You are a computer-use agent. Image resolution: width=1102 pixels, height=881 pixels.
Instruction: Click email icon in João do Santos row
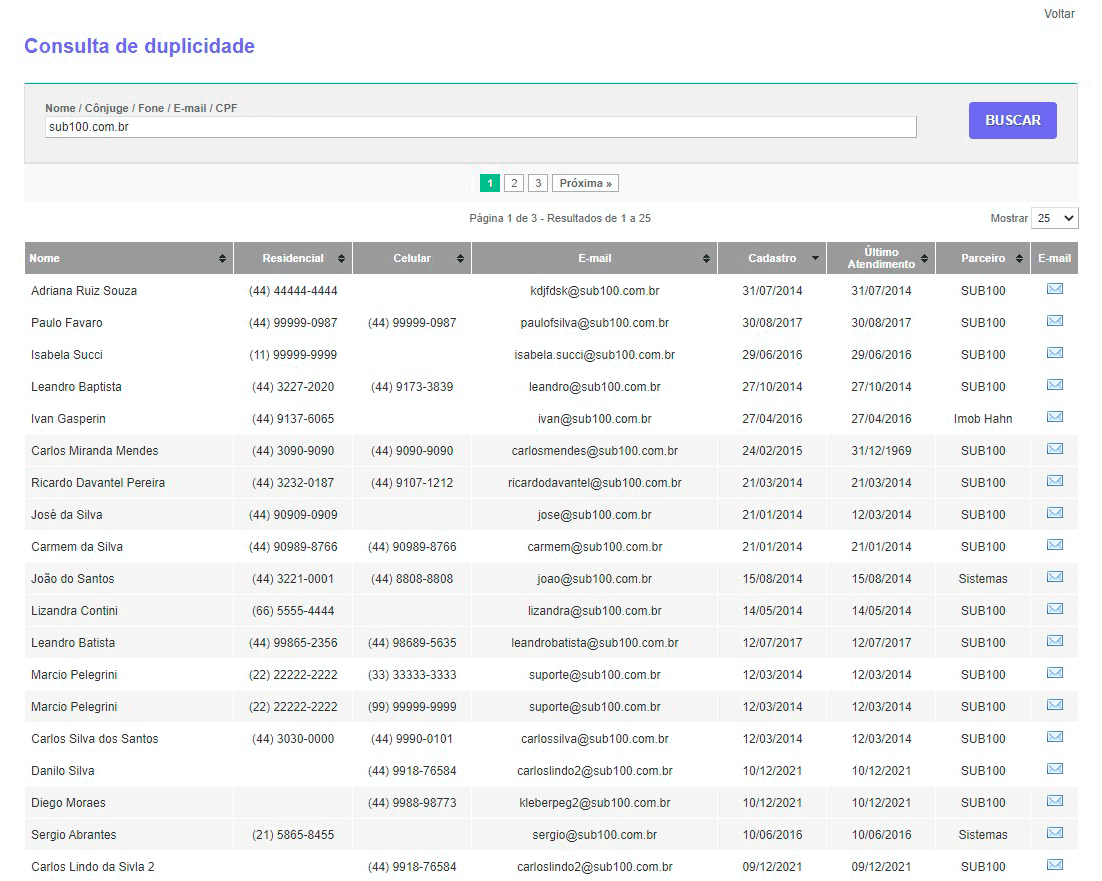(1054, 578)
